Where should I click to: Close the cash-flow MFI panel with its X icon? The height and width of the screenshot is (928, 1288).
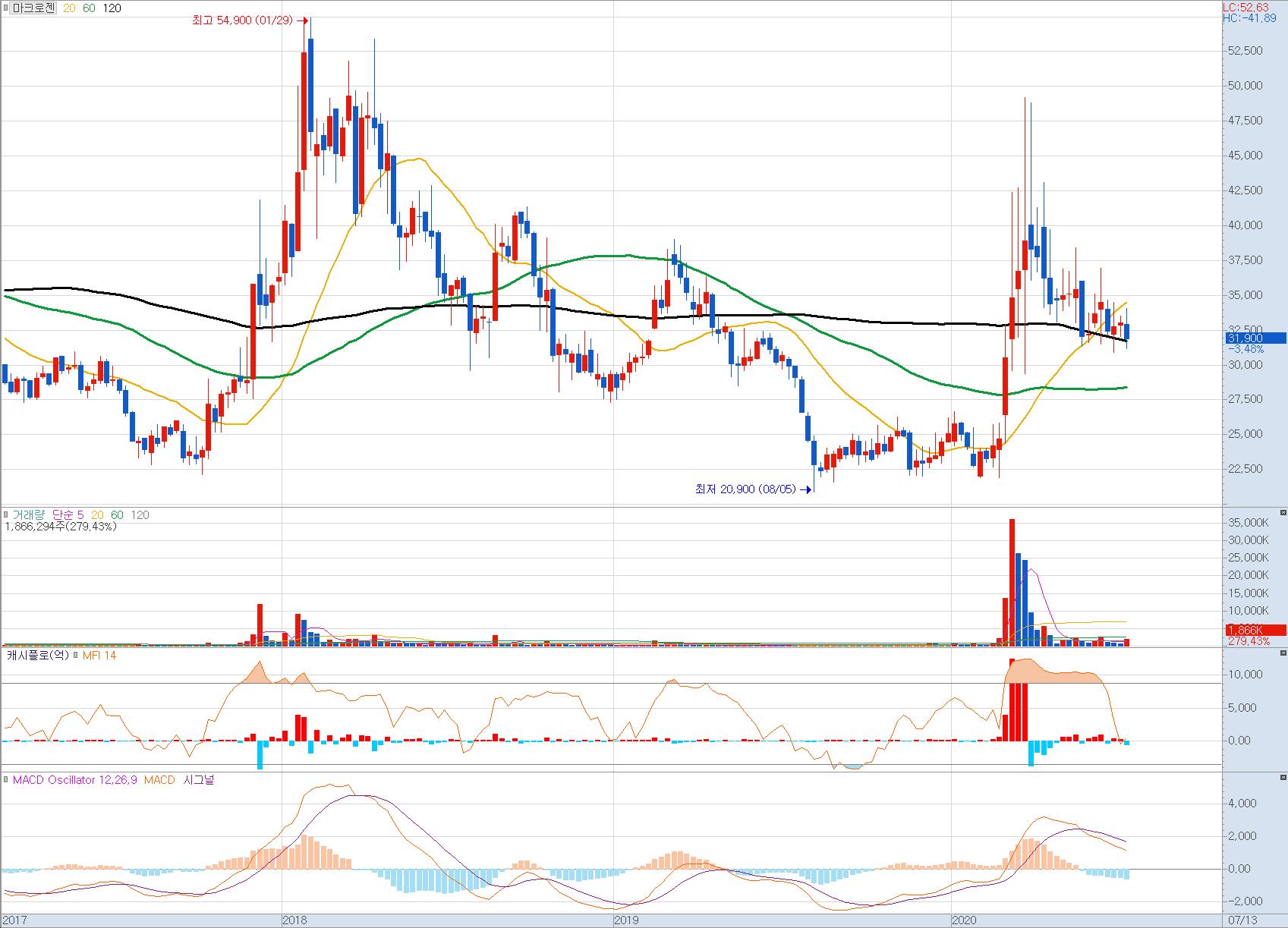1283,653
